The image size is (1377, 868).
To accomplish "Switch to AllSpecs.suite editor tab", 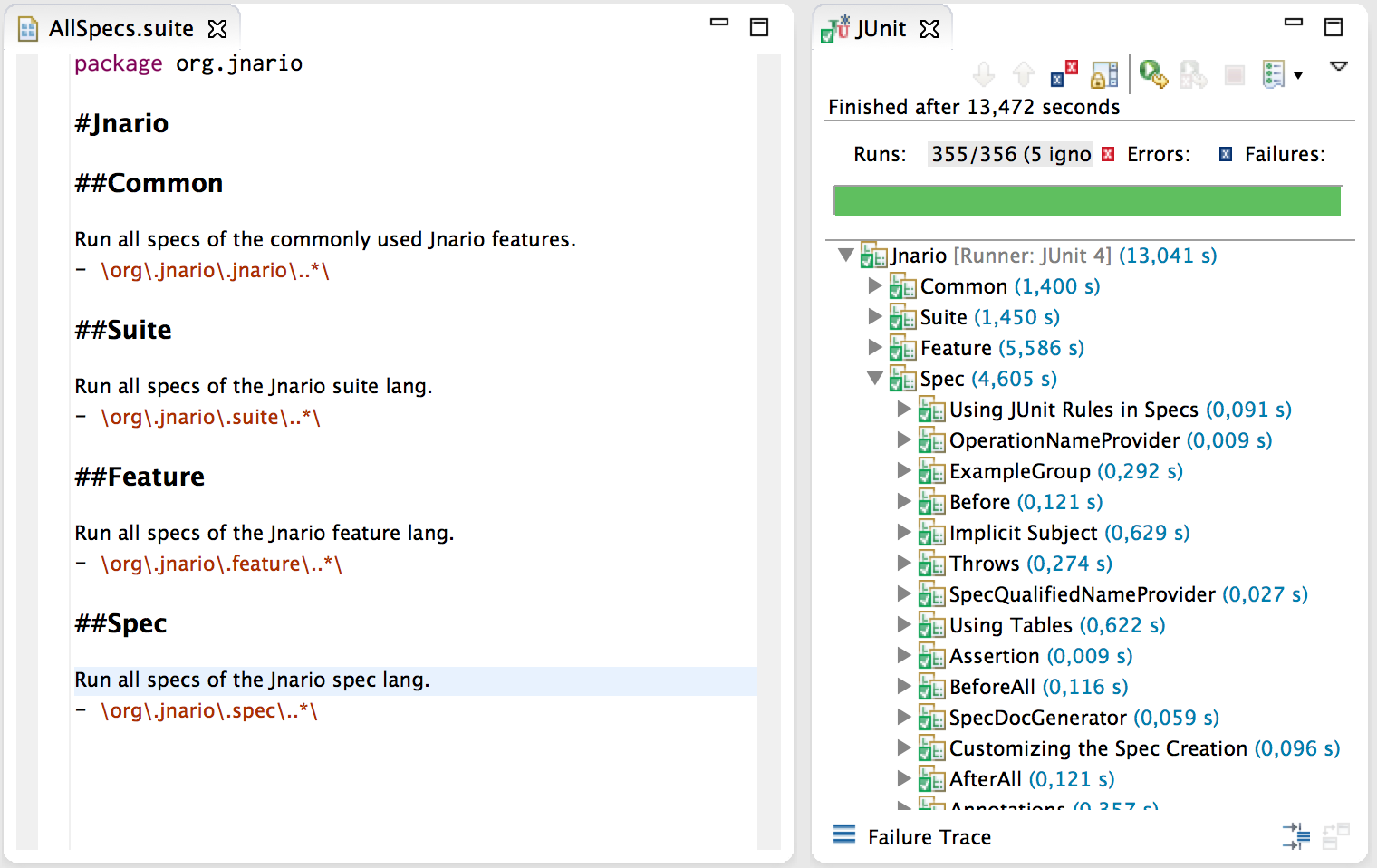I will [121, 29].
